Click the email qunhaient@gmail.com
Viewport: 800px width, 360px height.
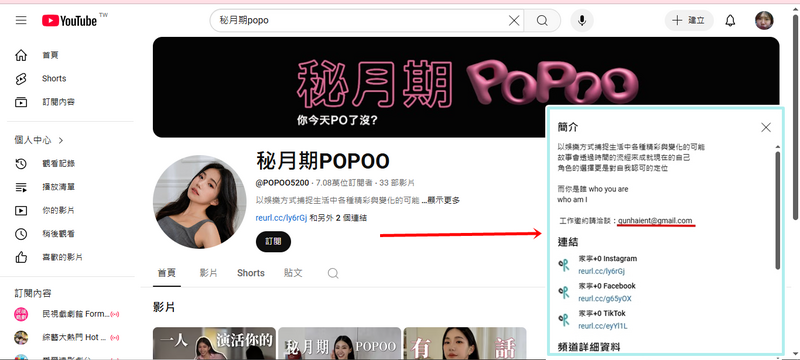coord(655,221)
